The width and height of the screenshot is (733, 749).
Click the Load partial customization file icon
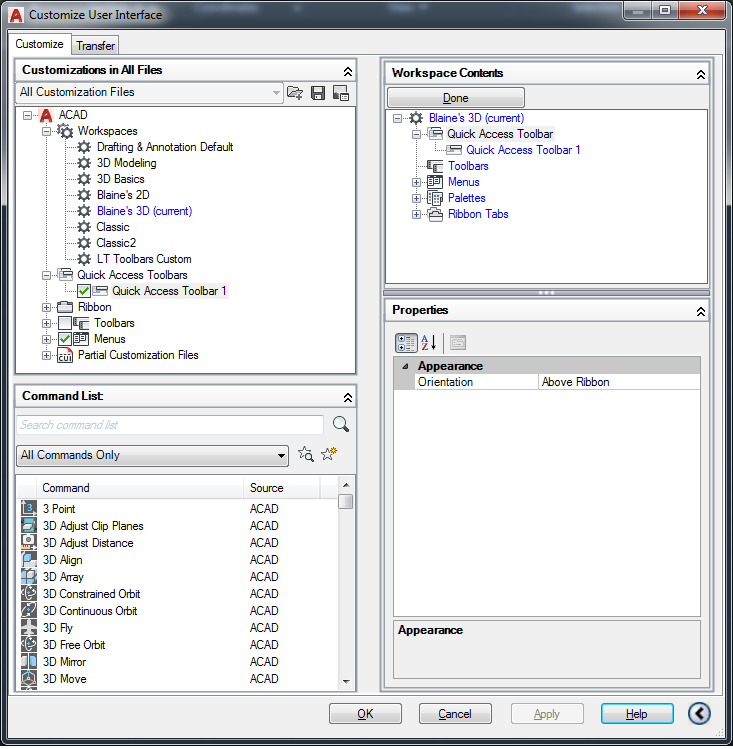click(x=295, y=93)
